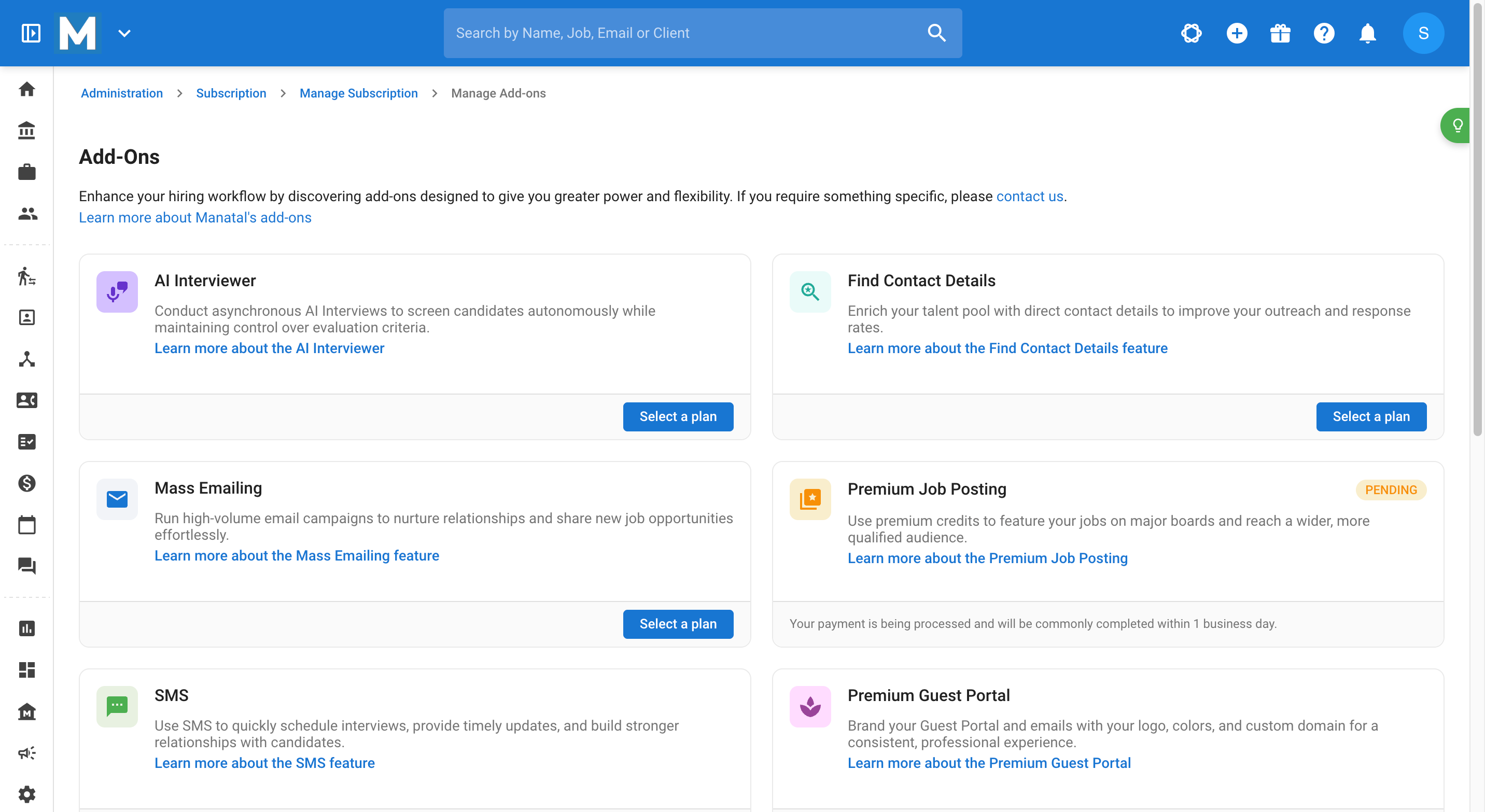This screenshot has width=1485, height=812.
Task: Click the Mass Emailing envelope icon
Action: (117, 499)
